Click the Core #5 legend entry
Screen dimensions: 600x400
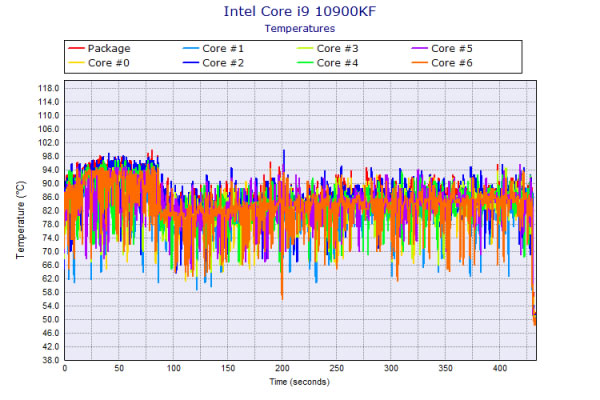tap(442, 49)
